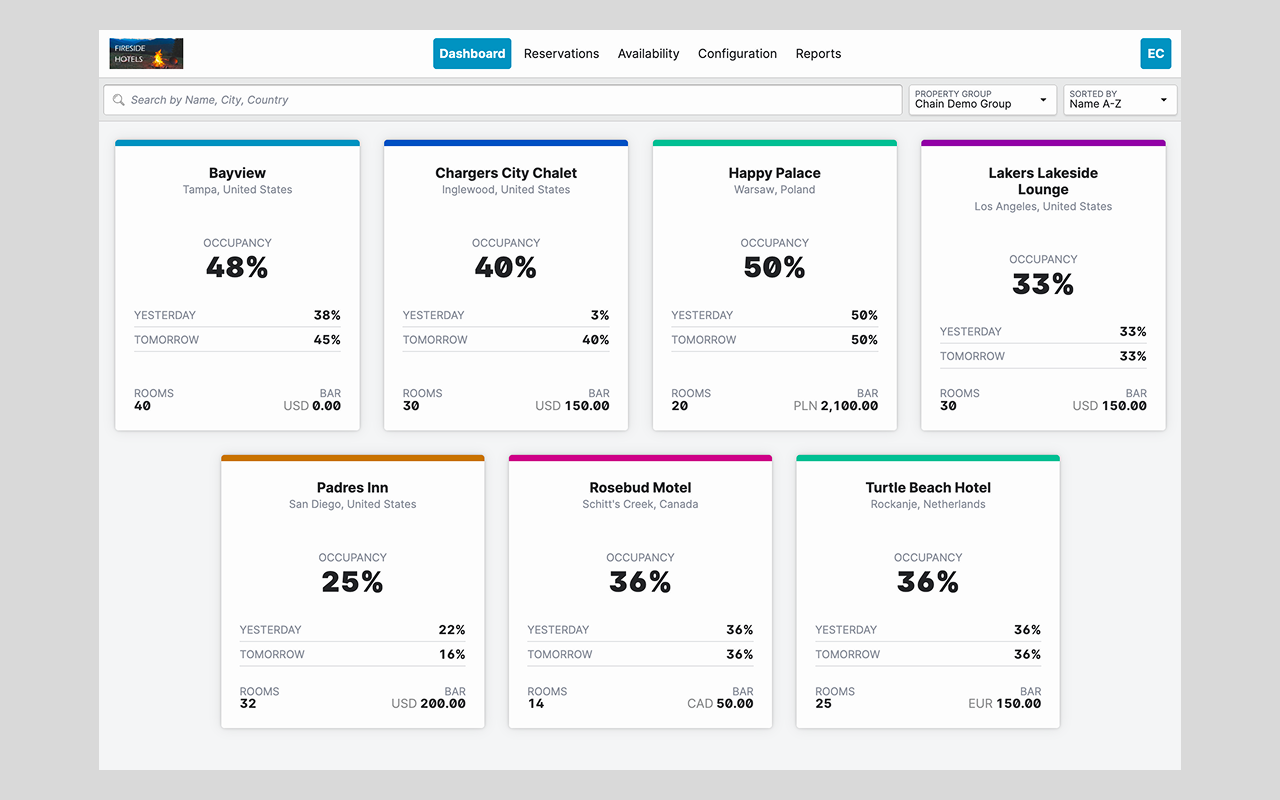Open the Chargers City Chalet card
1280x800 pixels.
coord(506,285)
